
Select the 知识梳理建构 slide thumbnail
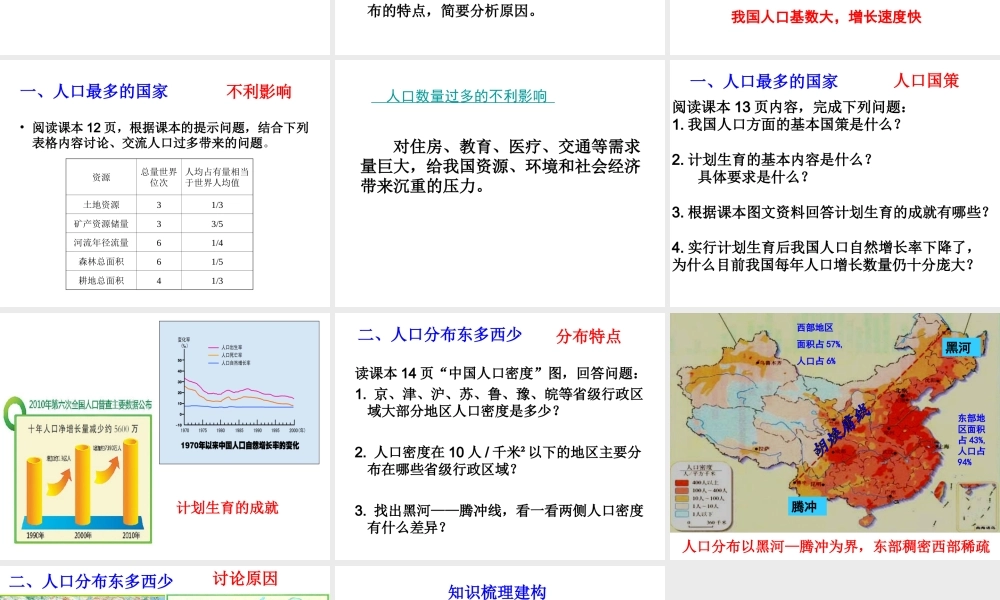tap(499, 583)
